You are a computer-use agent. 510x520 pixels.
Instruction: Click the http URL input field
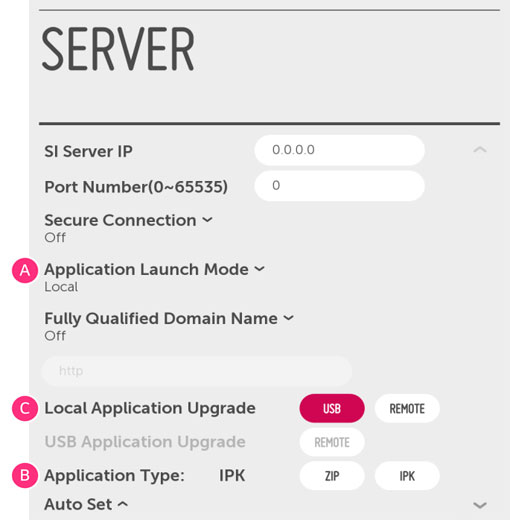tap(197, 371)
